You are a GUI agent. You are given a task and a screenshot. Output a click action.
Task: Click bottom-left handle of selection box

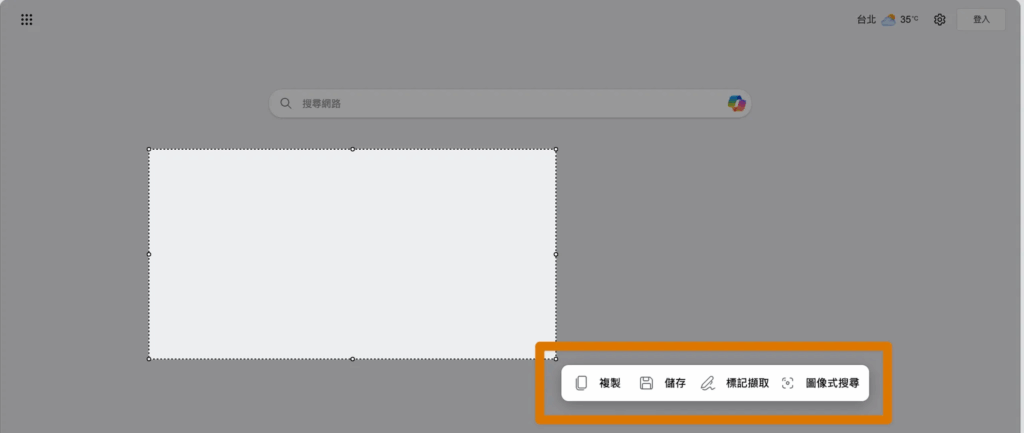[149, 359]
